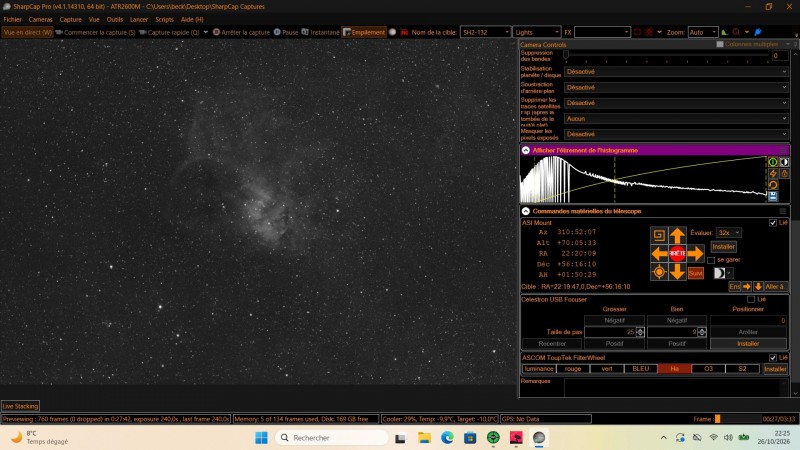
Task: Toggle the Vue en direct button
Action: pyautogui.click(x=28, y=32)
